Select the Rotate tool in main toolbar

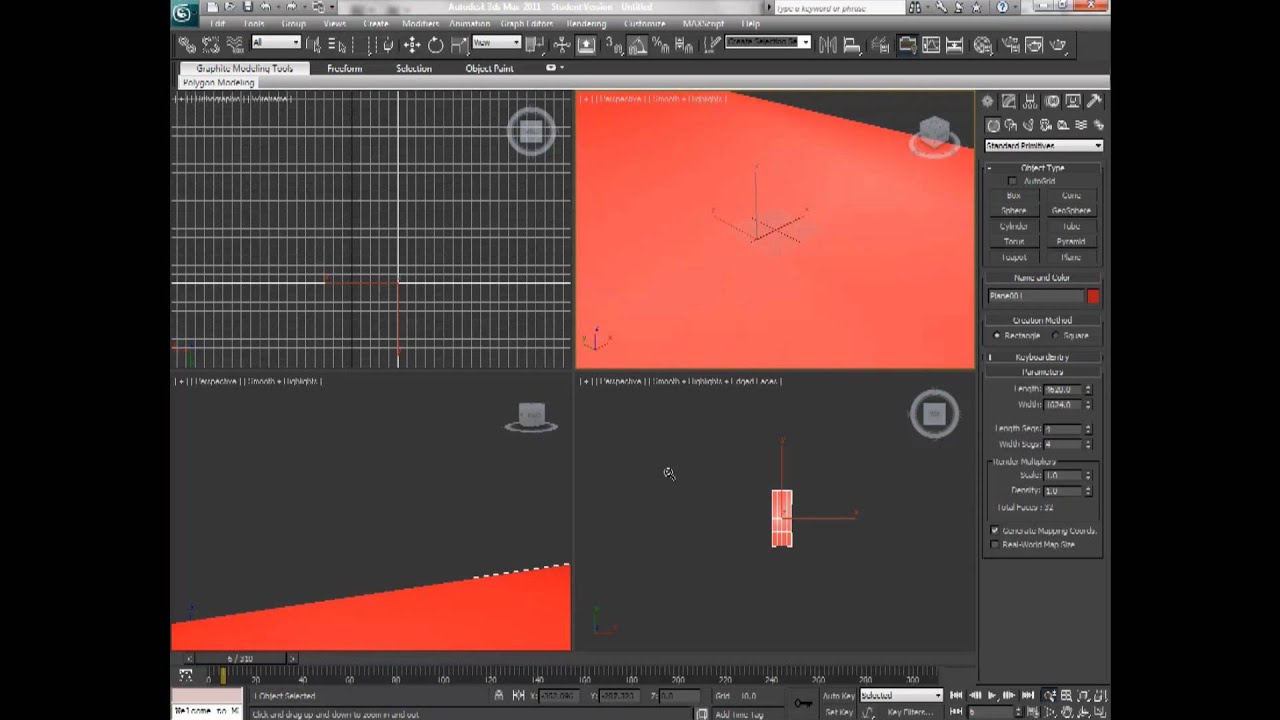coord(436,45)
